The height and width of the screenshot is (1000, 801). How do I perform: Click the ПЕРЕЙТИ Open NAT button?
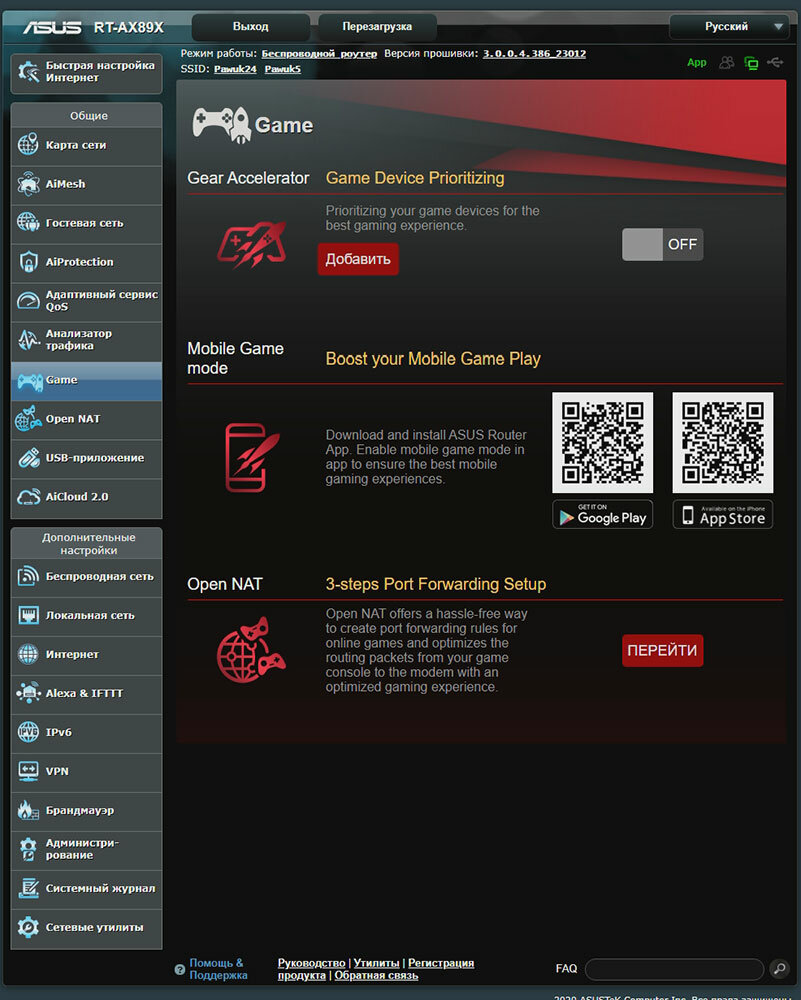click(662, 651)
